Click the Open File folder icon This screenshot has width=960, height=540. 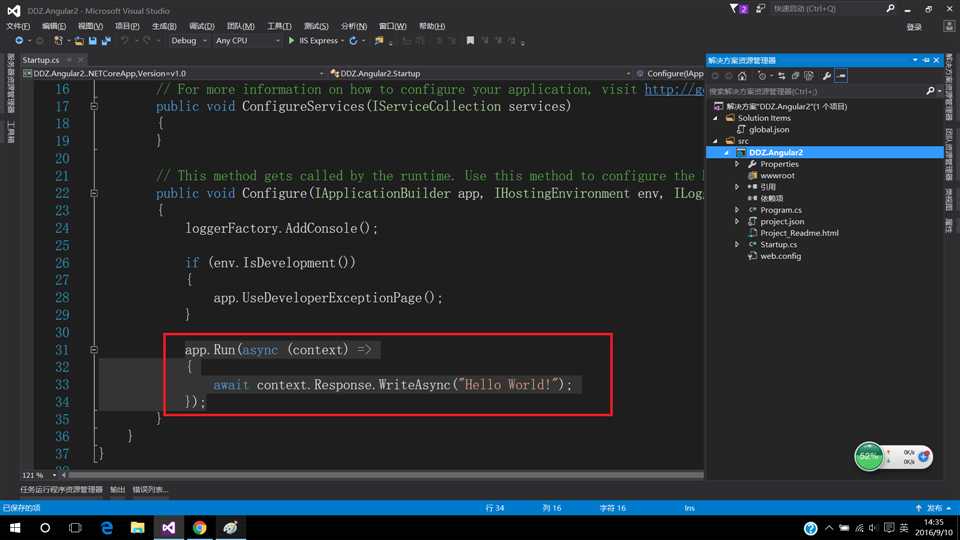pyautogui.click(x=79, y=40)
